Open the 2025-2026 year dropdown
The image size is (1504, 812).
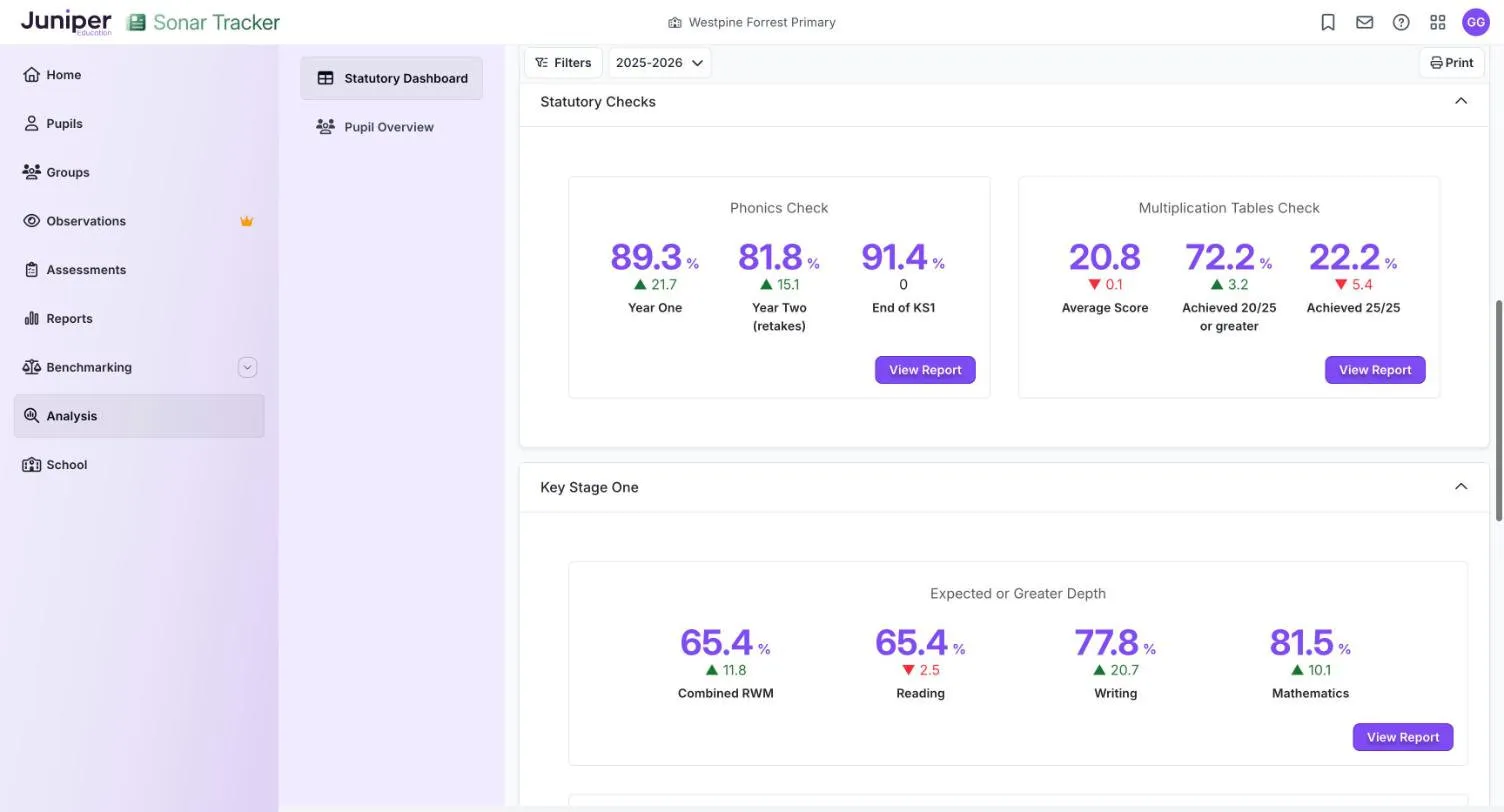tap(659, 62)
